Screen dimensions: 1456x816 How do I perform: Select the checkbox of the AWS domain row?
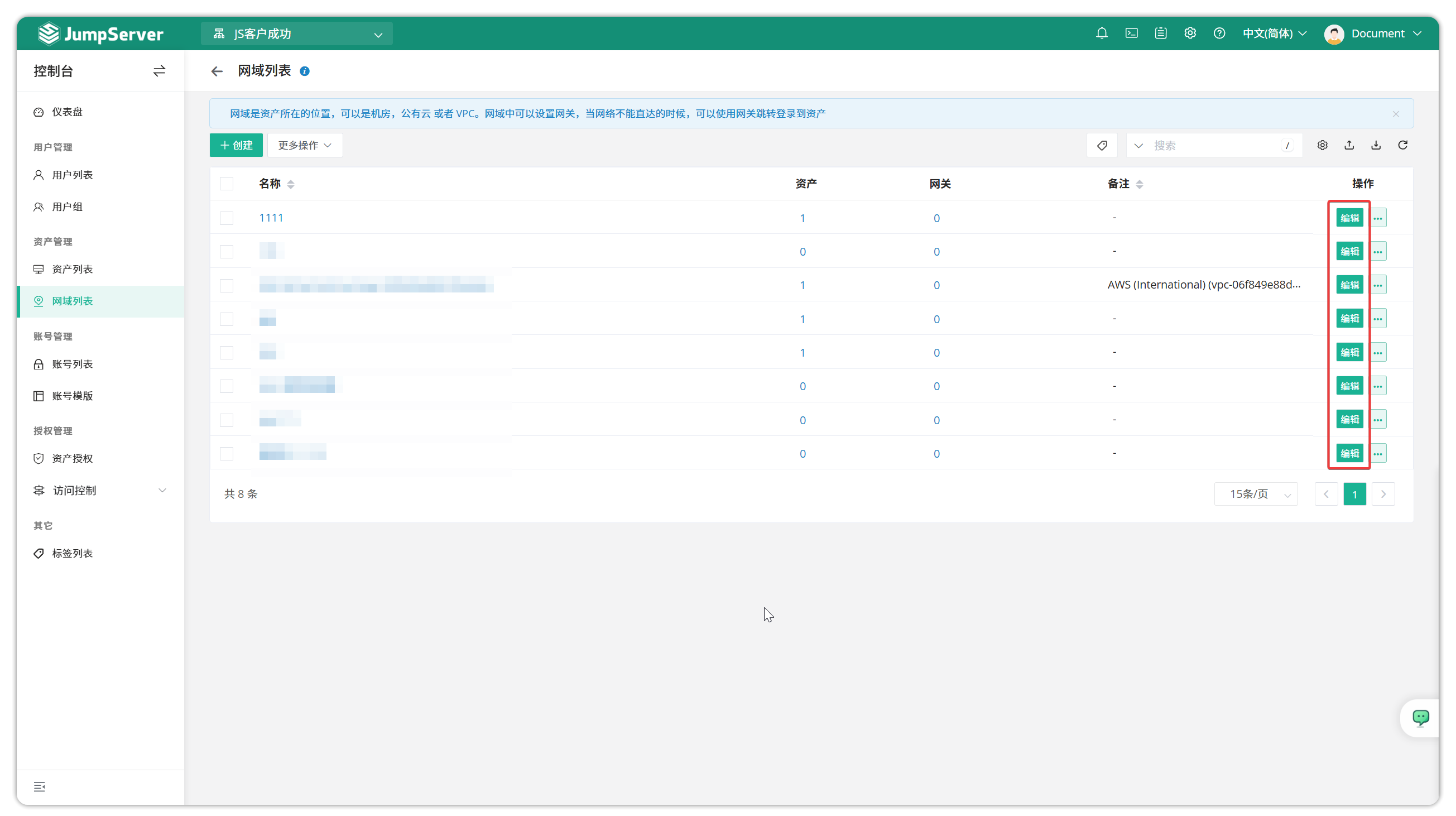point(227,285)
